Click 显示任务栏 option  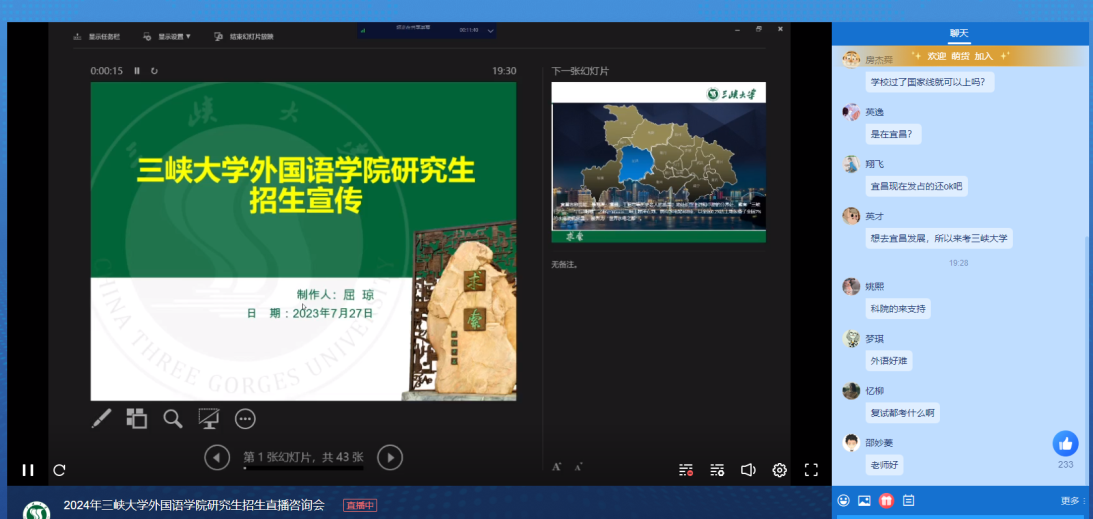click(96, 36)
